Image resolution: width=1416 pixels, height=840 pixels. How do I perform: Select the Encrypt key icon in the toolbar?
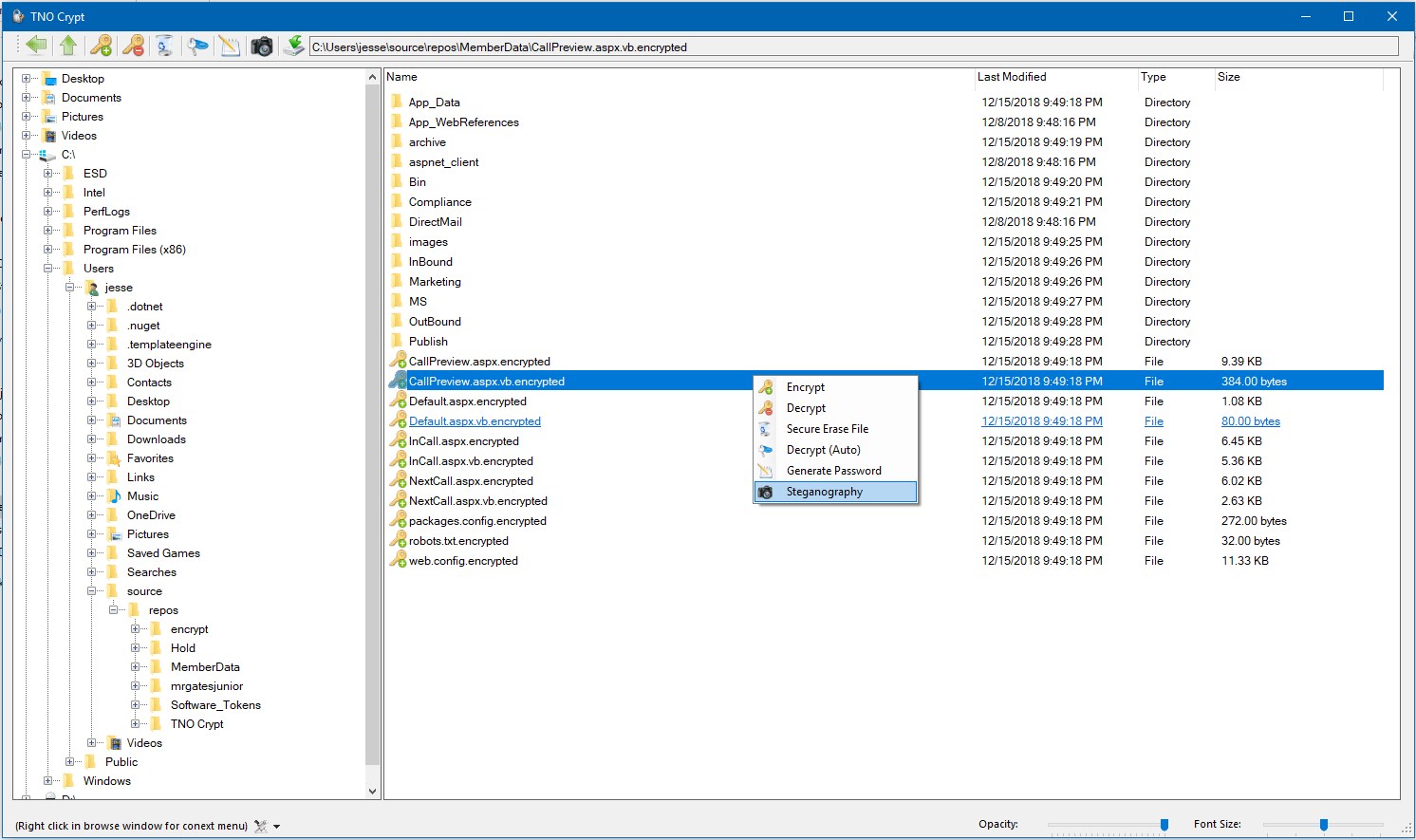100,45
